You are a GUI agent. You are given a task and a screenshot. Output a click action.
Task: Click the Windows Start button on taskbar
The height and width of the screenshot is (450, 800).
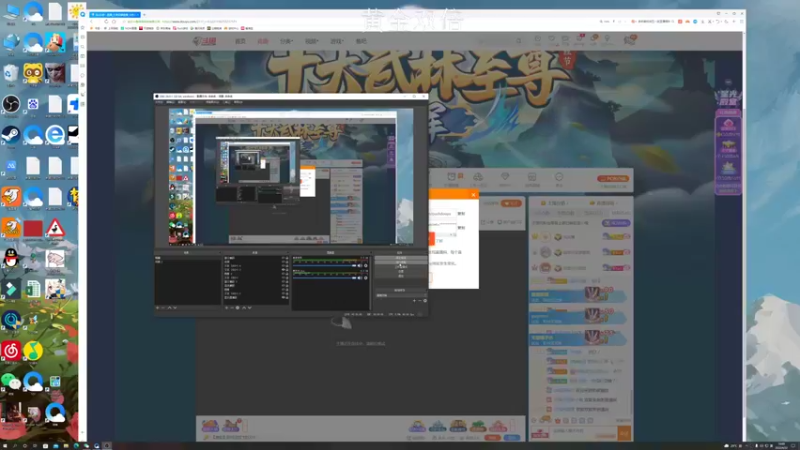(x=5, y=445)
